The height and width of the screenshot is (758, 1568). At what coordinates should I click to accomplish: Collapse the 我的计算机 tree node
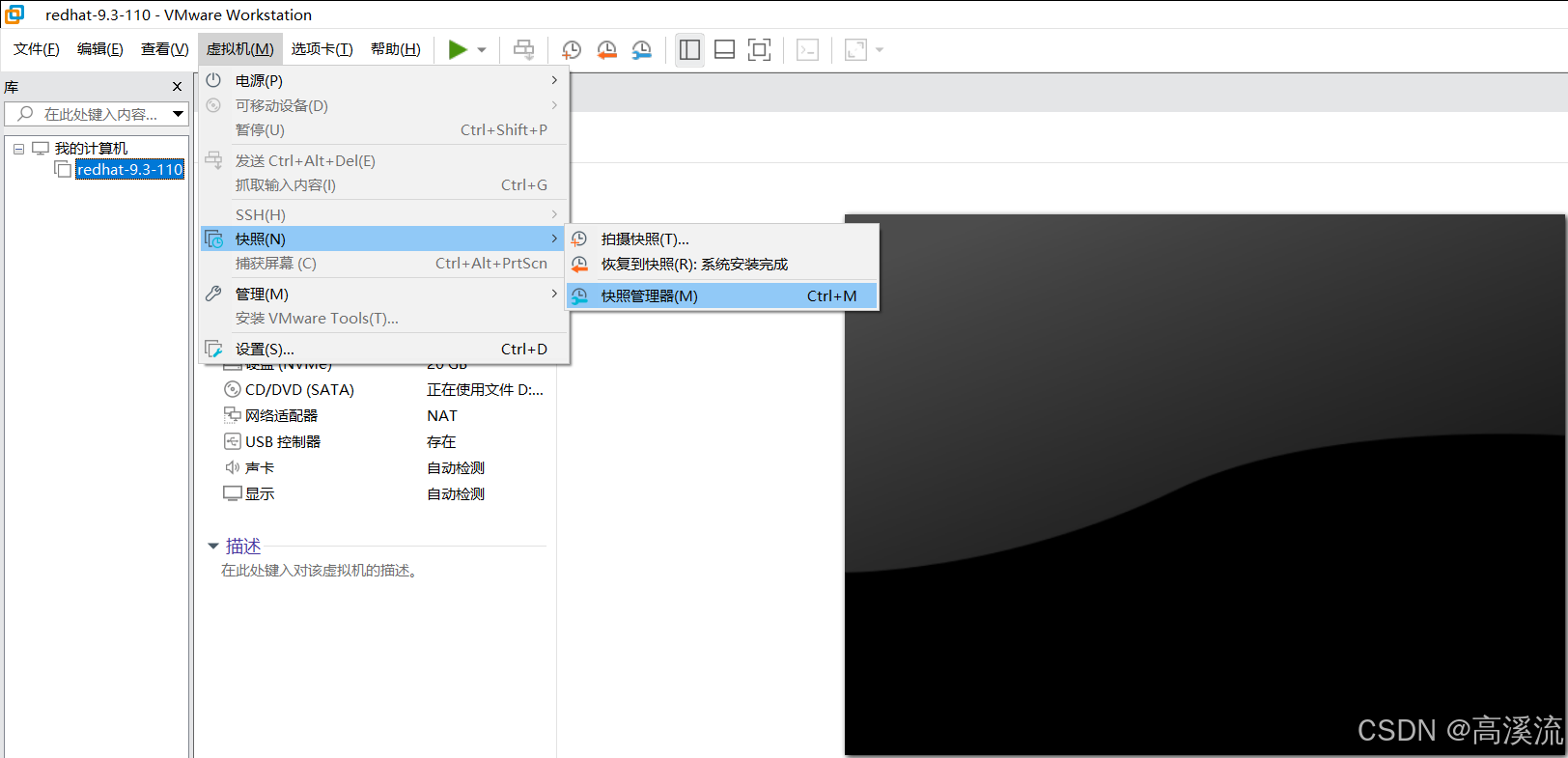[18, 149]
